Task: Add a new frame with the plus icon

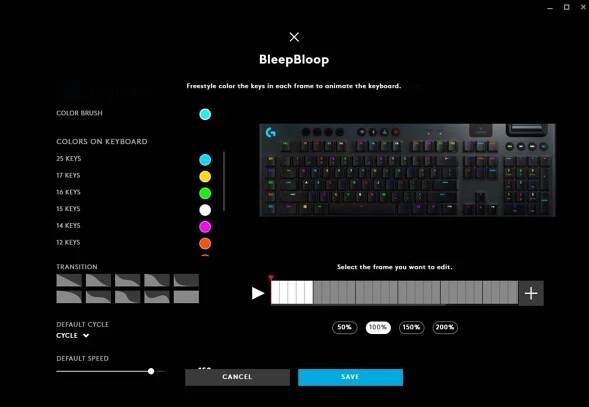Action: [x=531, y=293]
